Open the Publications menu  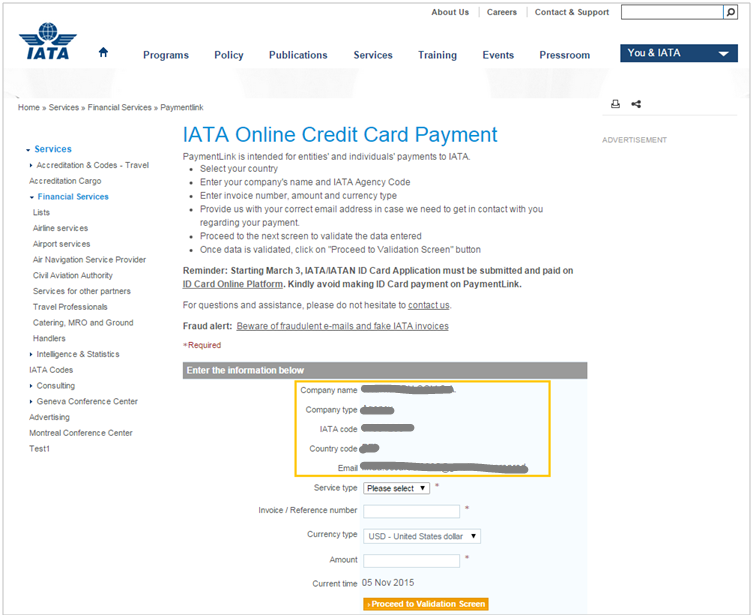point(298,55)
